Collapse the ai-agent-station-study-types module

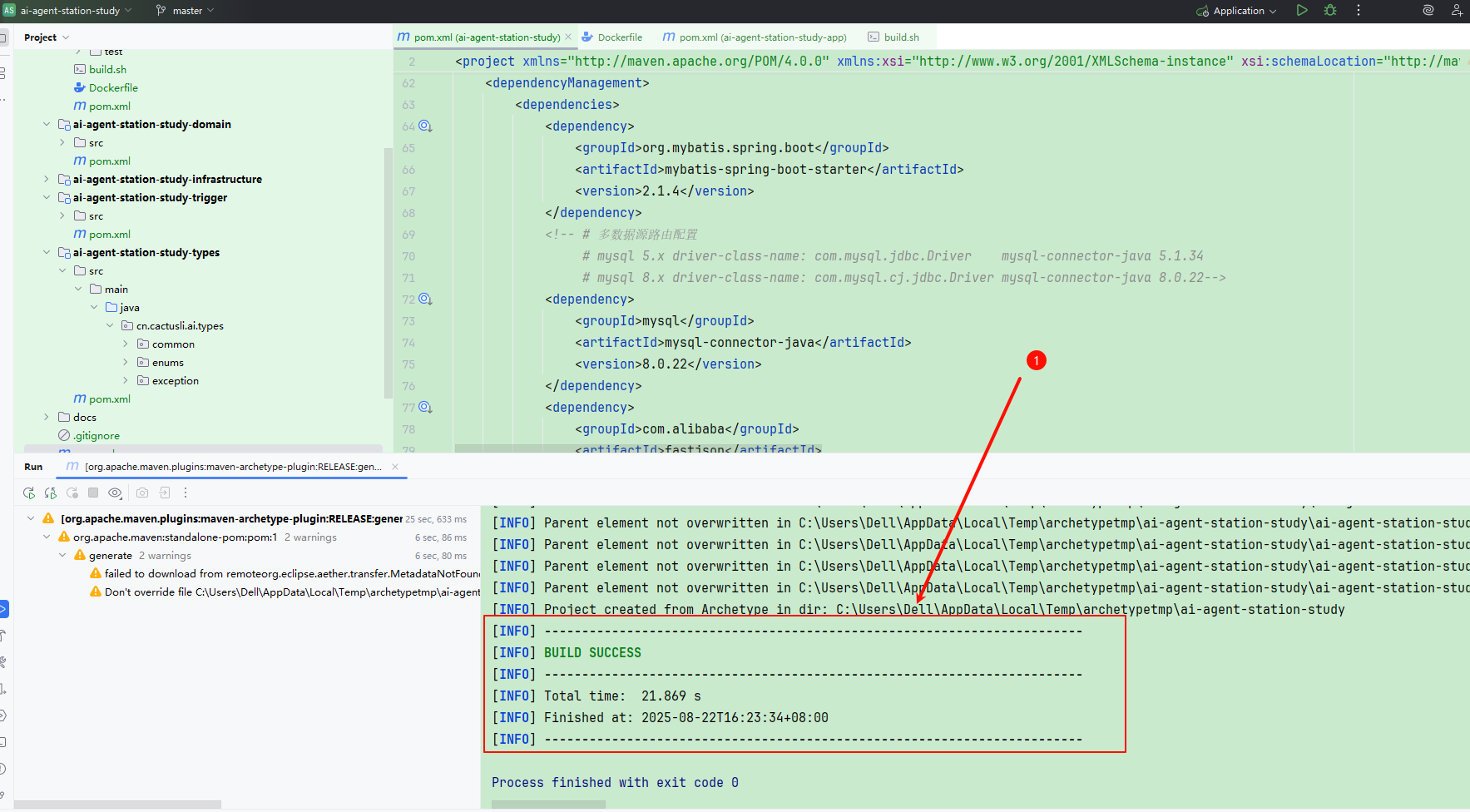pyautogui.click(x=47, y=252)
